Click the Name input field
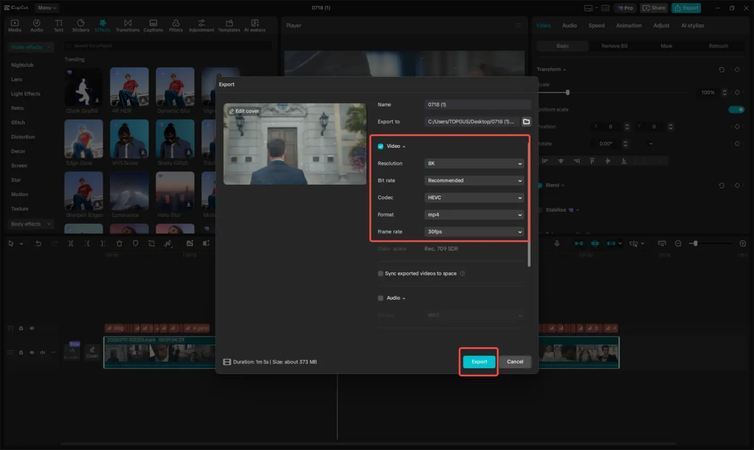The height and width of the screenshot is (450, 754). coord(478,104)
